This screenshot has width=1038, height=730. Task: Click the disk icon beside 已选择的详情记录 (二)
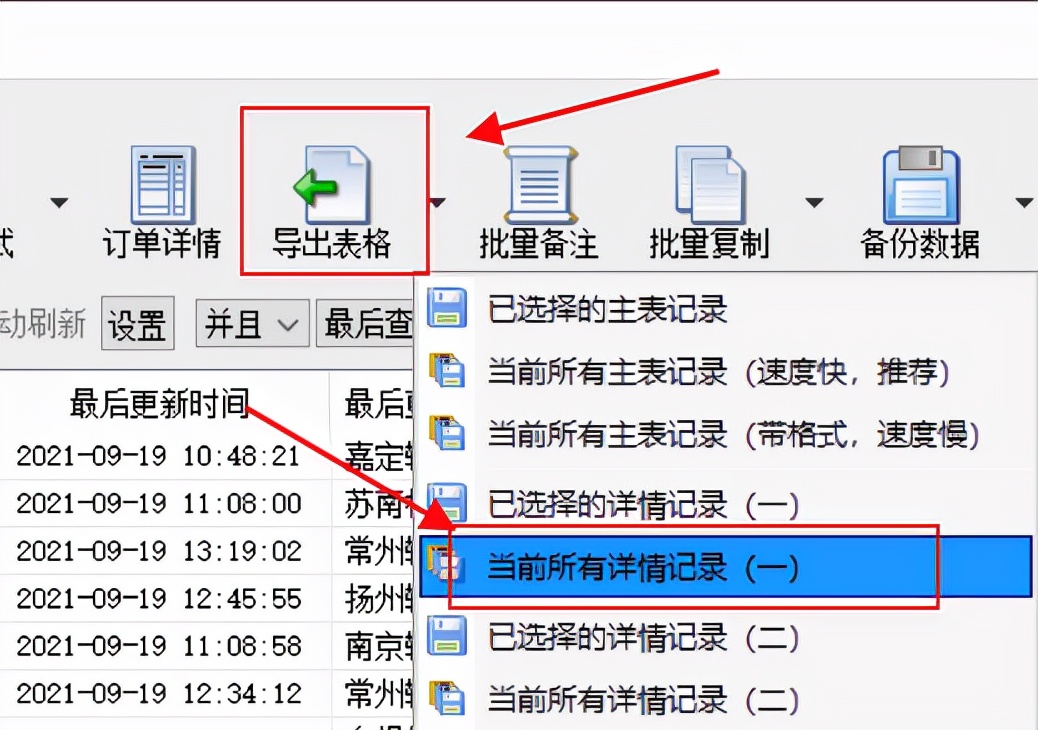click(447, 636)
